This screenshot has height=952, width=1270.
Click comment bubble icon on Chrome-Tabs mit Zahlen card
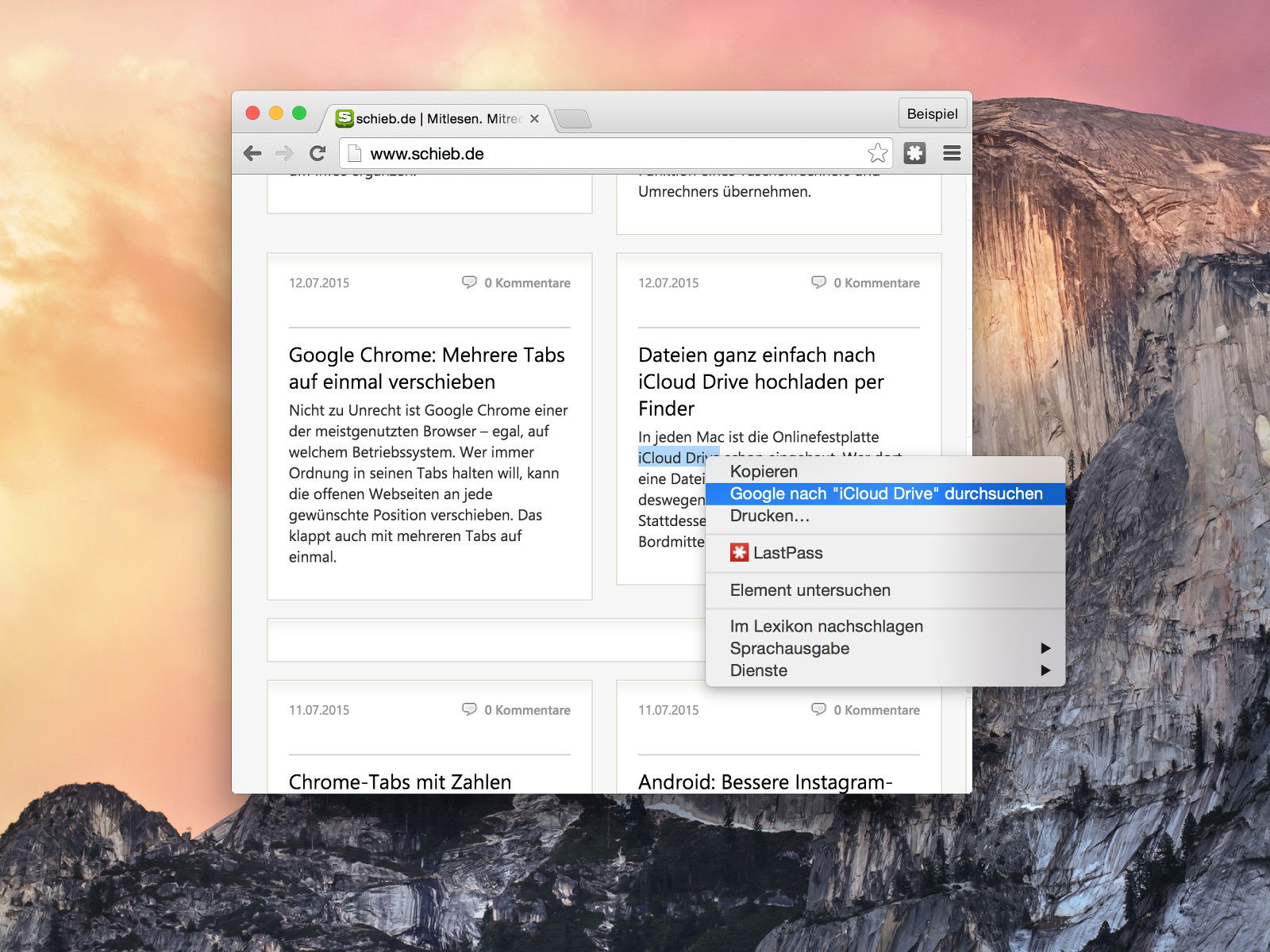[x=469, y=709]
